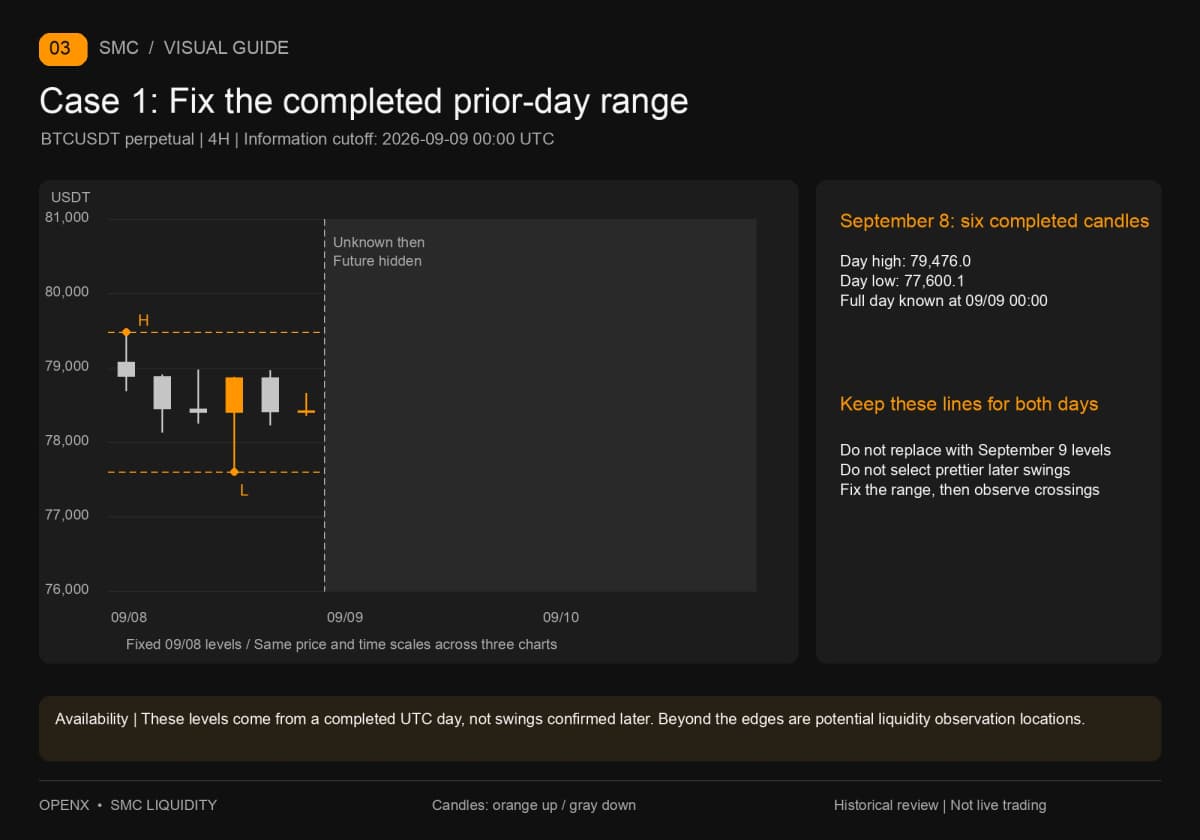Click the orange L label on the chart

click(244, 491)
